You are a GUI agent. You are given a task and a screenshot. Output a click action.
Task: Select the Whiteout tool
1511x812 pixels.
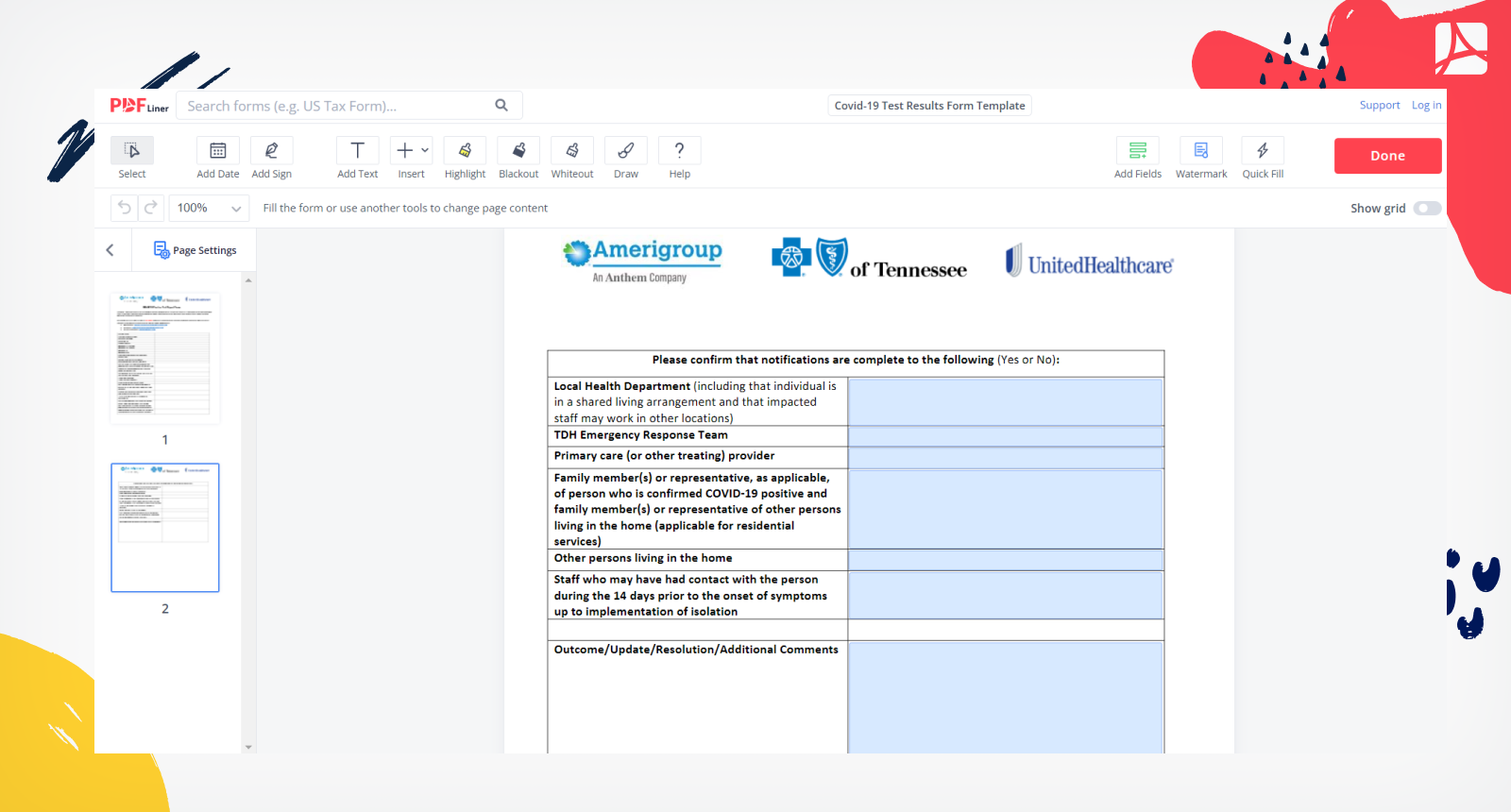pos(572,158)
